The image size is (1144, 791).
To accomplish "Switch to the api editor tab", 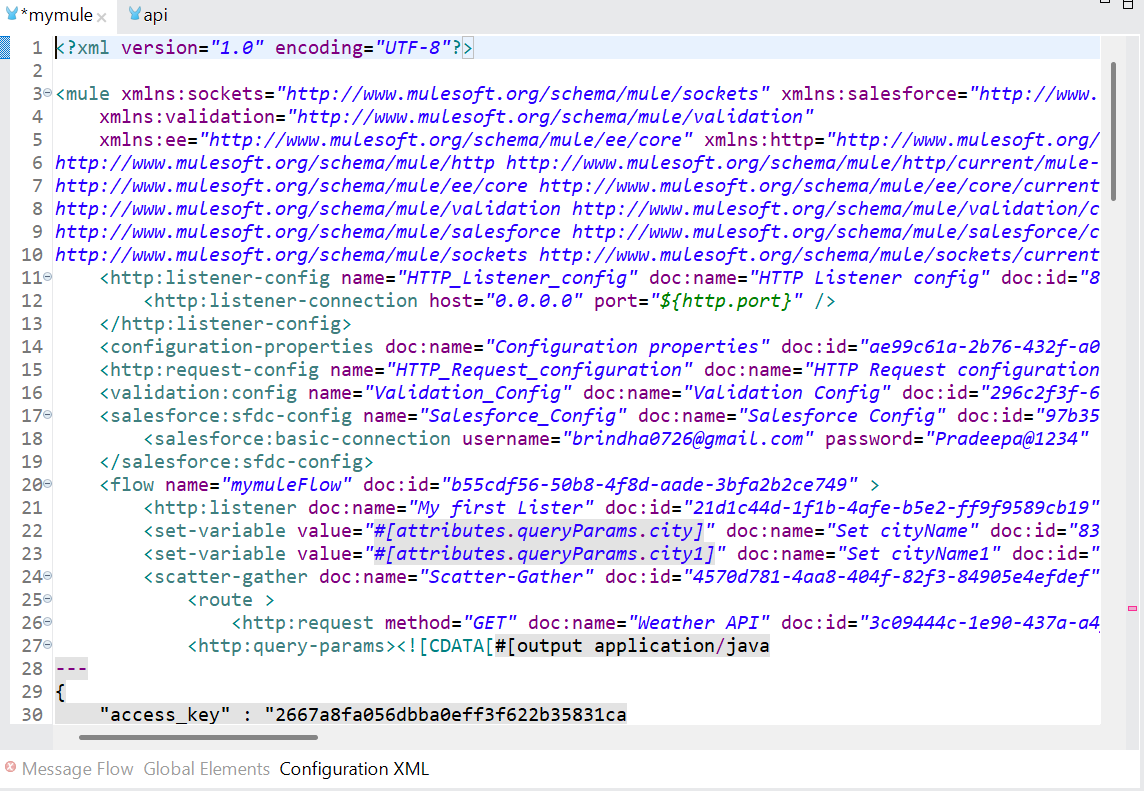I will (x=154, y=16).
